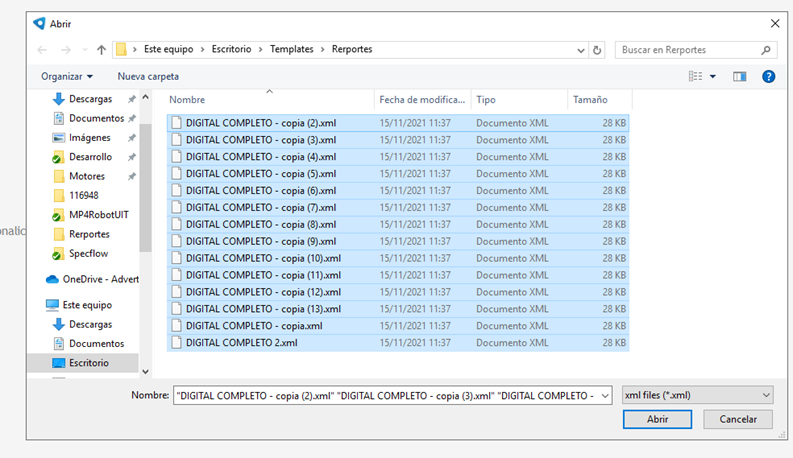Click the blue Help question mark icon
Viewport: 793px width, 458px height.
768,76
